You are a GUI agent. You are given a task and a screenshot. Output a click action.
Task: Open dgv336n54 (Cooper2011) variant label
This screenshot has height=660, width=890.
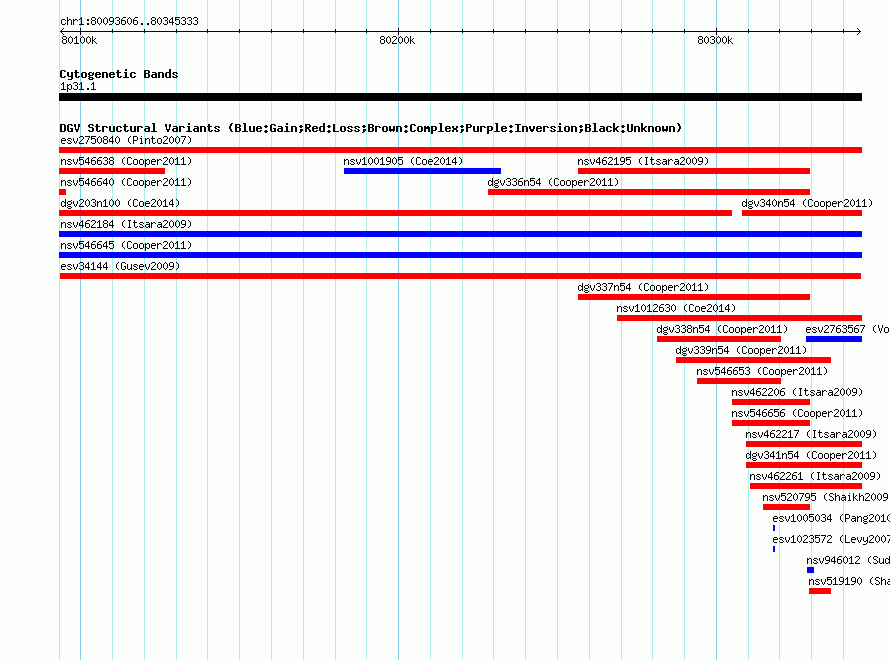click(x=553, y=182)
